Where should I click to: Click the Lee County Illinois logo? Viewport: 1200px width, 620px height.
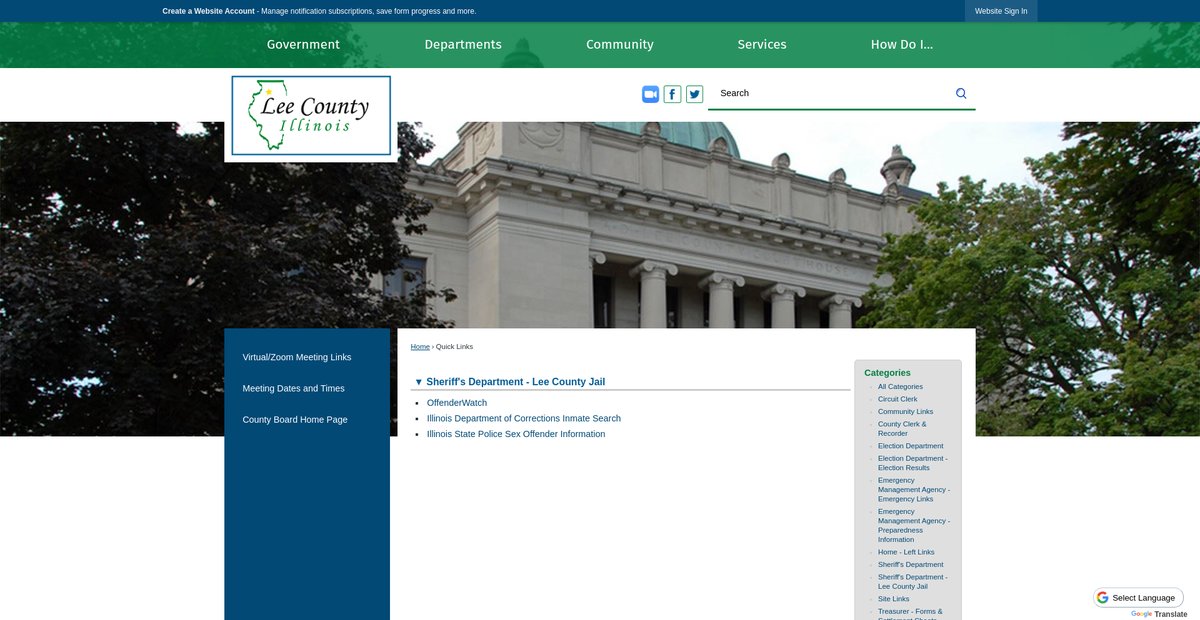[x=311, y=116]
